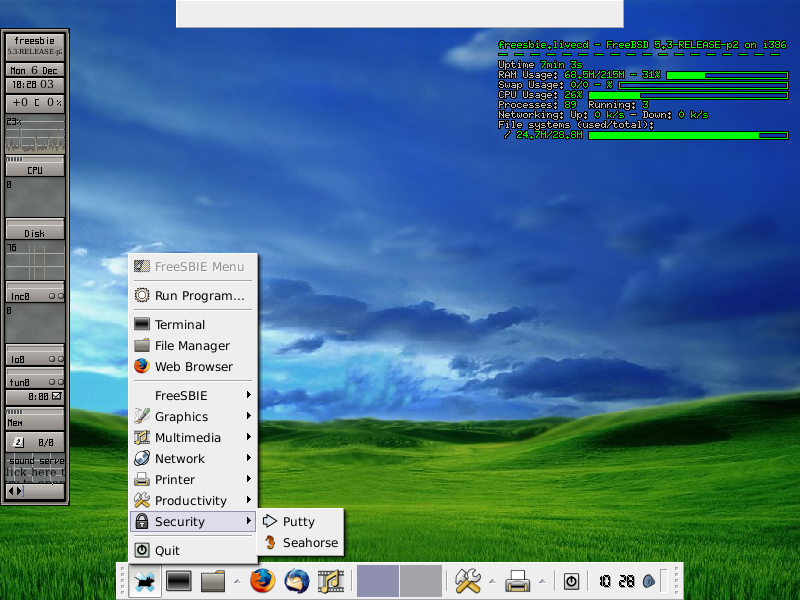
Task: Click the Uptime line in desktop stats
Action: 540,65
